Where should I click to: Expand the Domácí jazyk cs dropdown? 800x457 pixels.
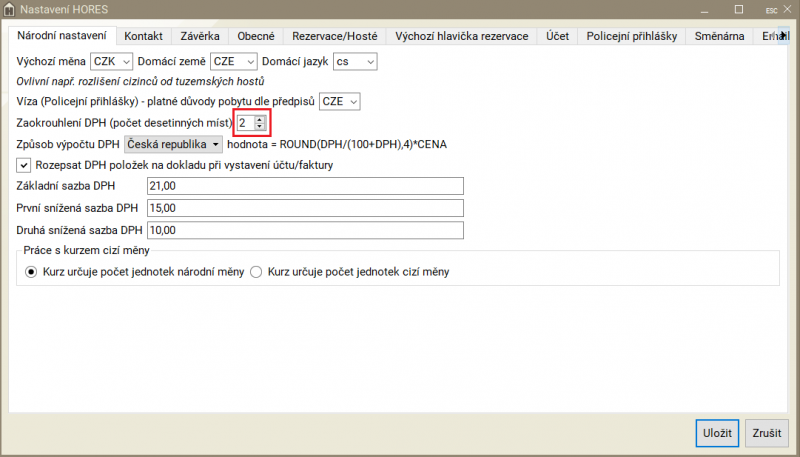pyautogui.click(x=355, y=62)
